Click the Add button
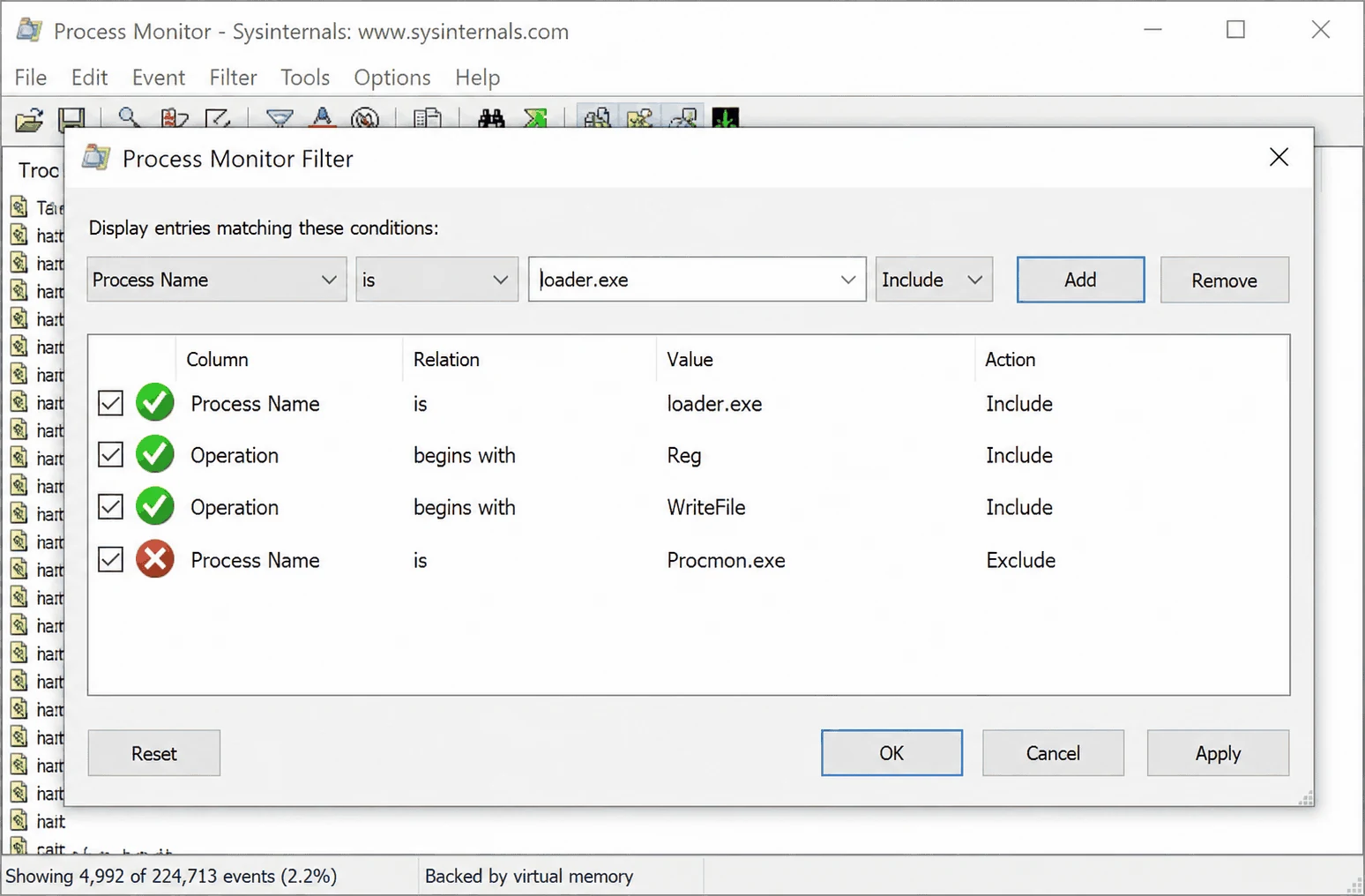The width and height of the screenshot is (1365, 896). pos(1080,280)
